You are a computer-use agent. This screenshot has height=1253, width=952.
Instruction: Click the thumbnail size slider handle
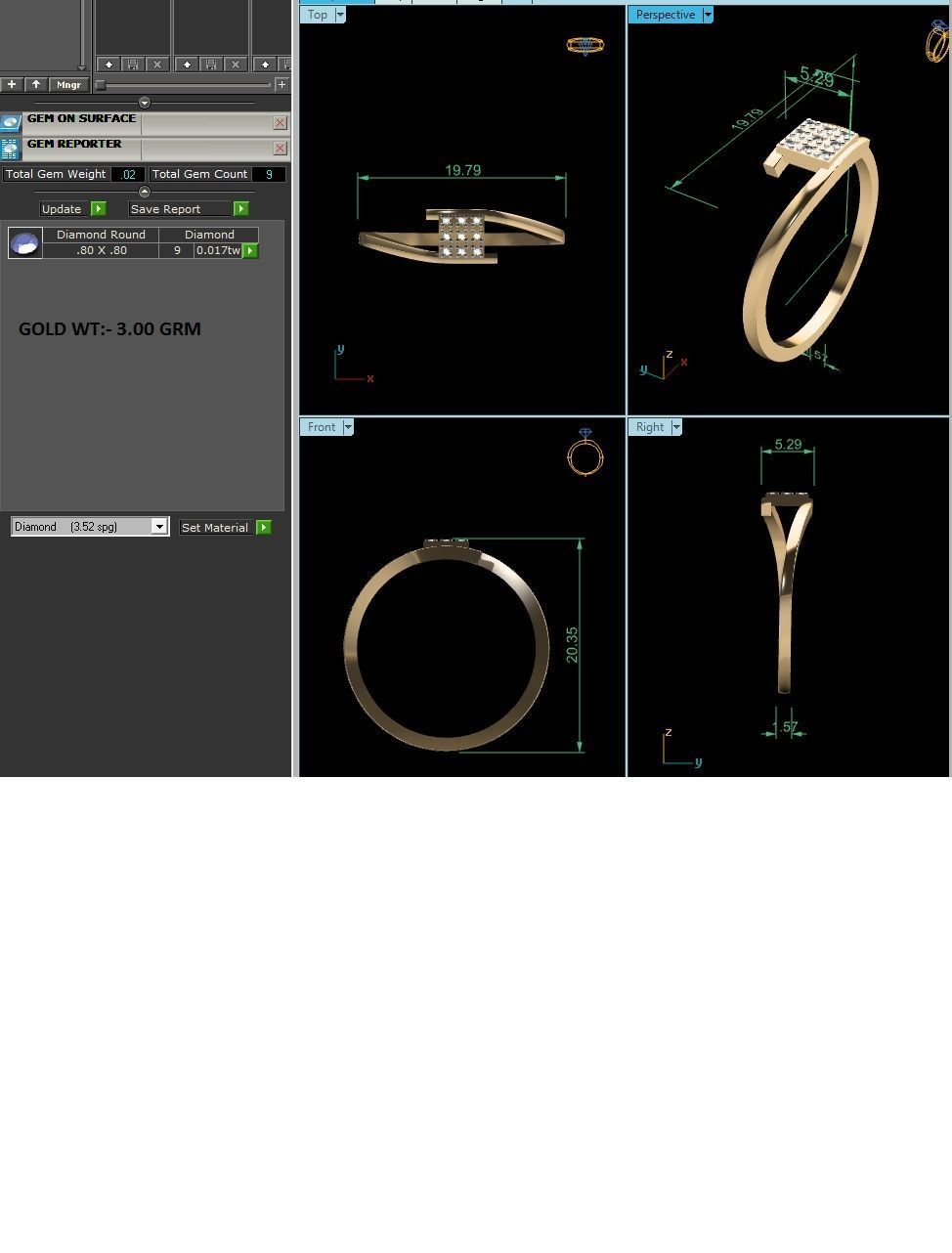(100, 85)
